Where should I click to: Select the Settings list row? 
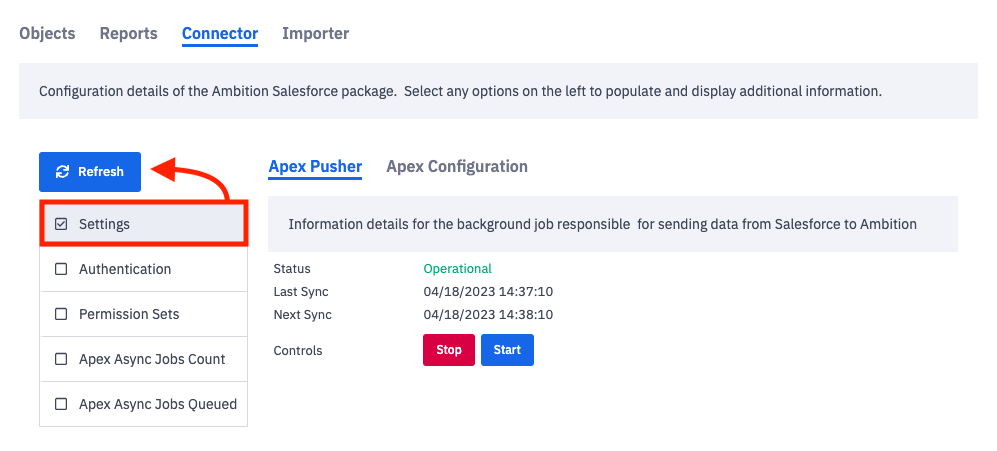coord(143,224)
